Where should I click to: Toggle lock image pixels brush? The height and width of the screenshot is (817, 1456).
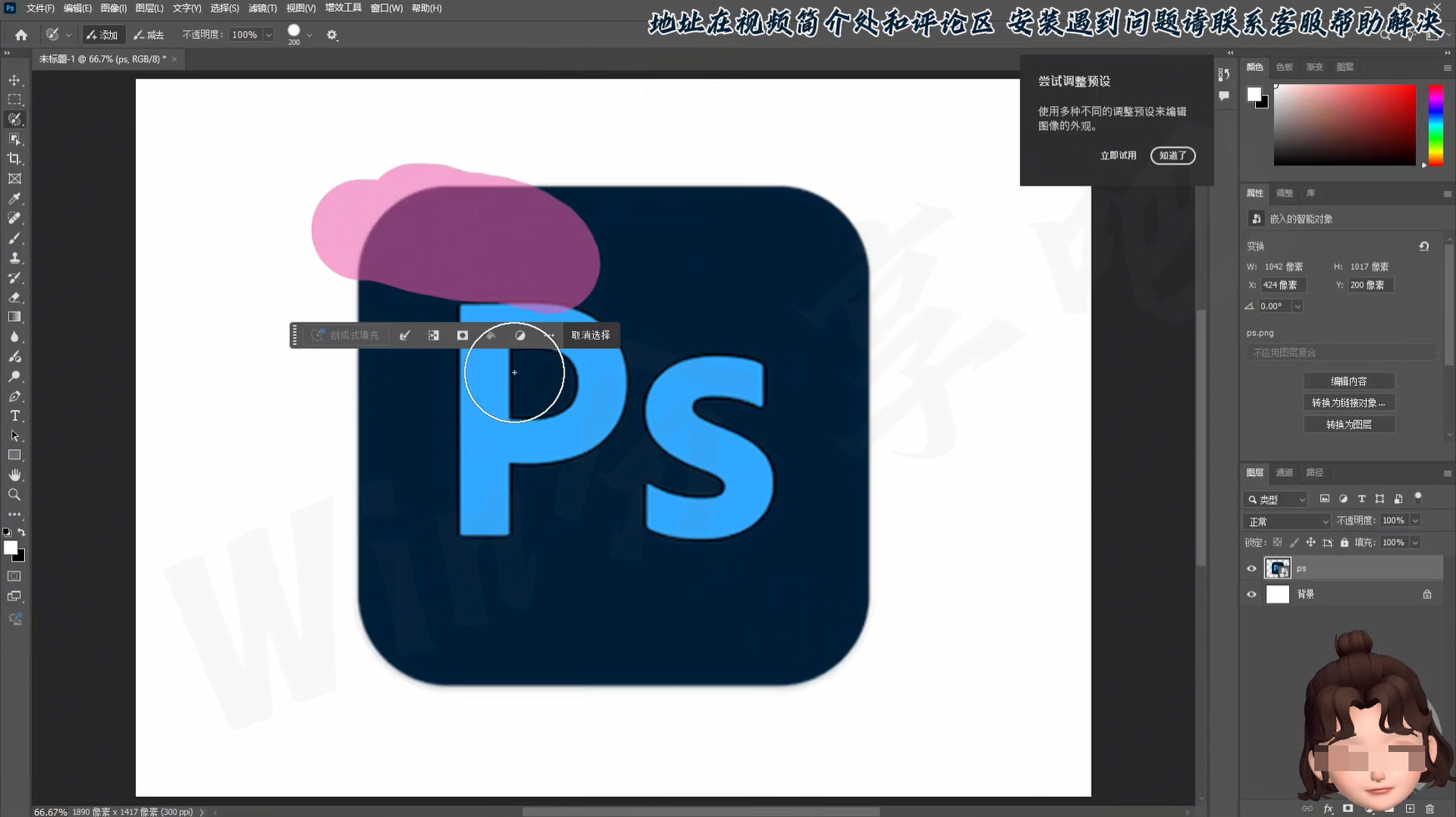(x=1294, y=542)
